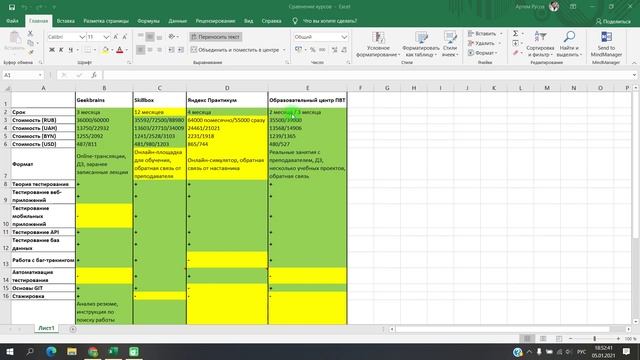Open the Файл menu

point(12,21)
